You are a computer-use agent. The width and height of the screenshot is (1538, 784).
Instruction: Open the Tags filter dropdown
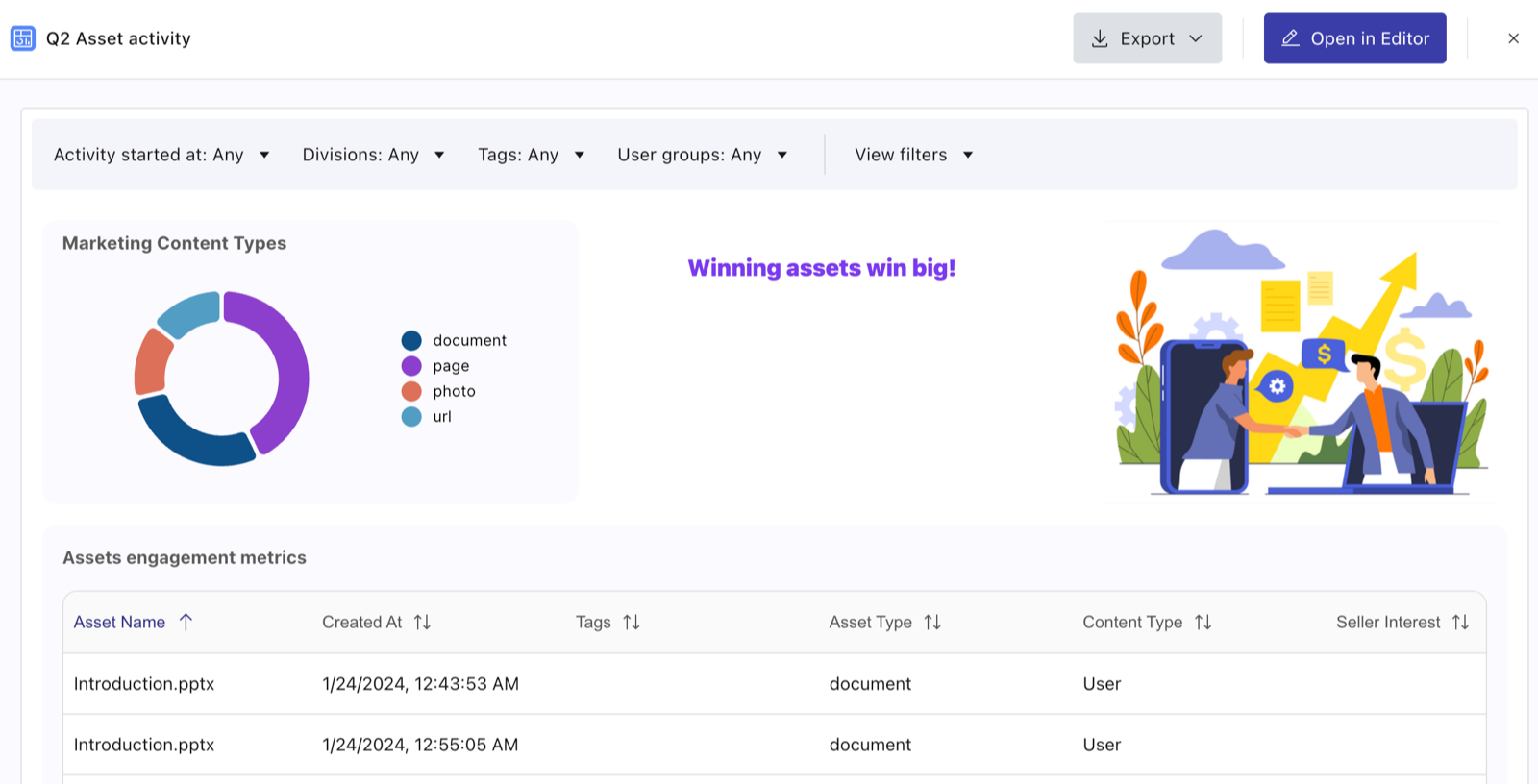(x=532, y=155)
